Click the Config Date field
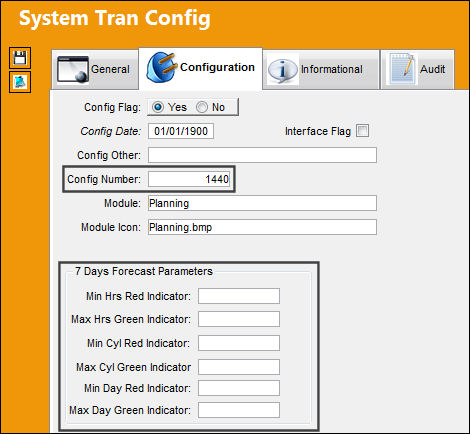470x434 pixels. pyautogui.click(x=181, y=131)
